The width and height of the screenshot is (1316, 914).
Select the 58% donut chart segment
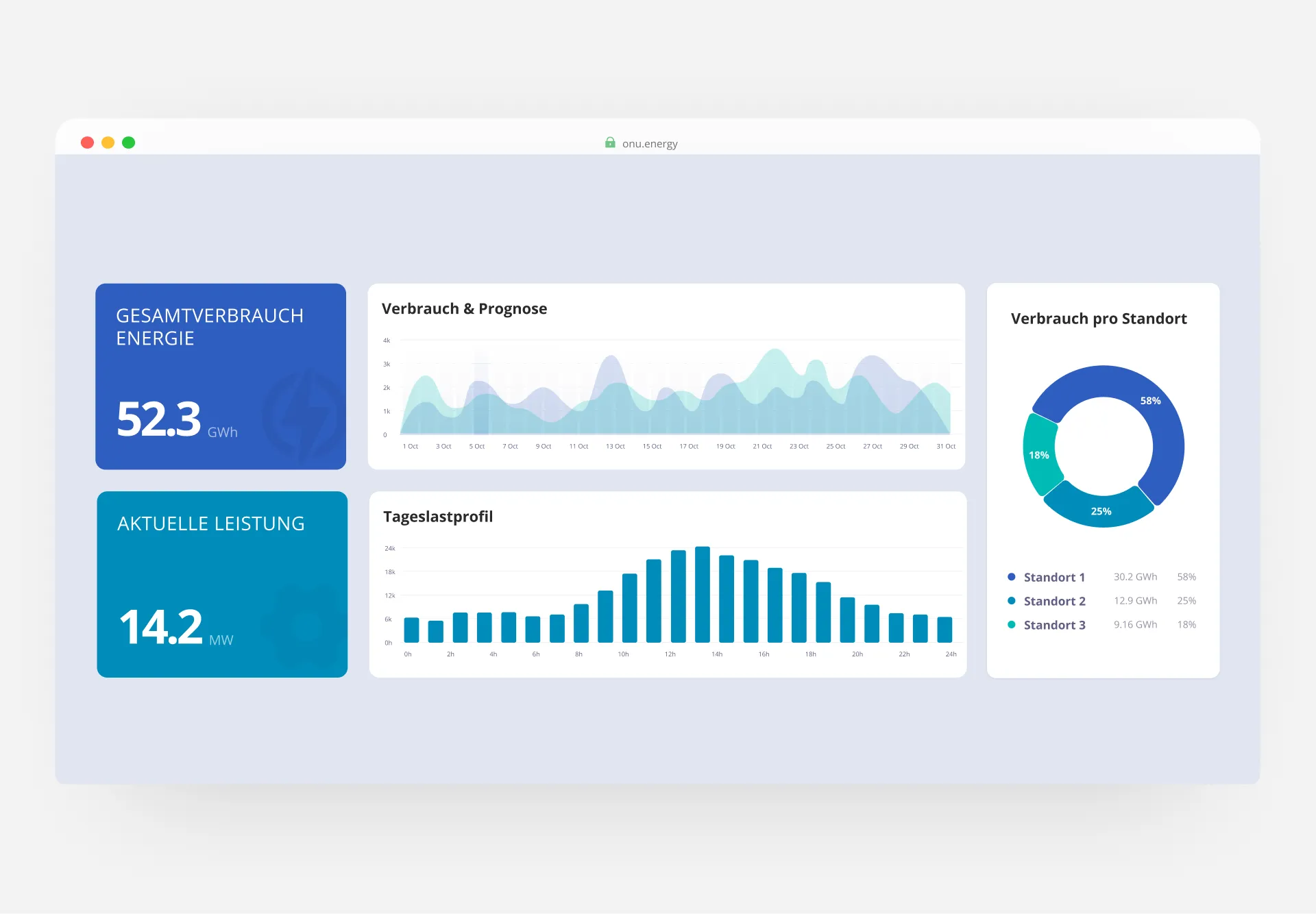[x=1149, y=401]
